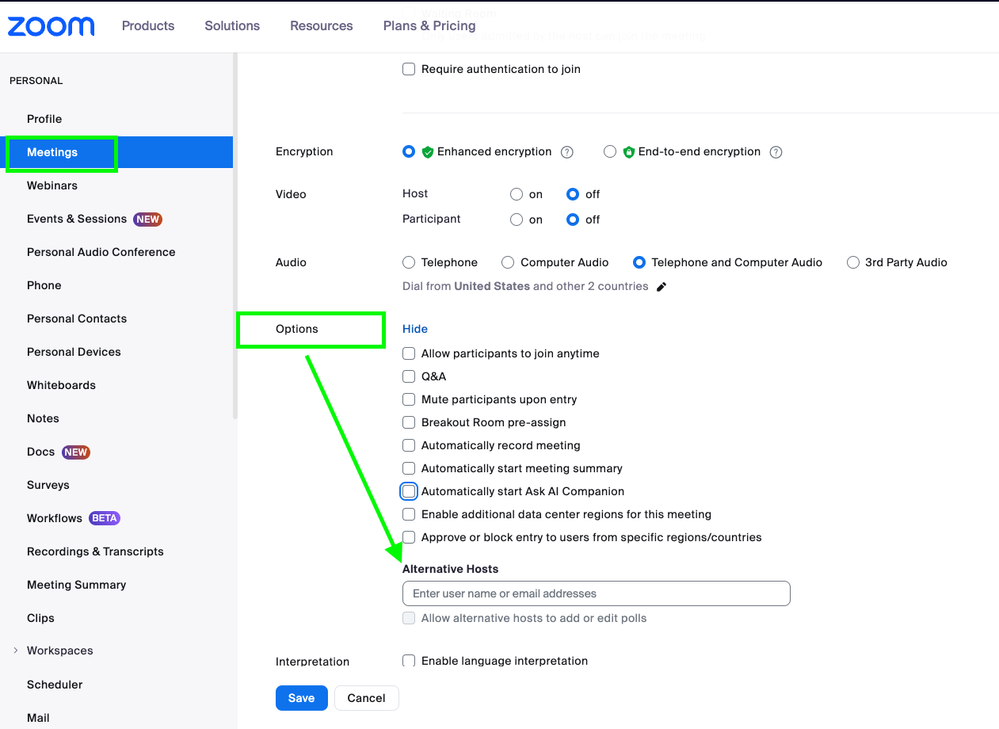Screen dimensions: 999x729
Task: Click the NEW badge beside Events & Sessions
Action: click(x=148, y=219)
